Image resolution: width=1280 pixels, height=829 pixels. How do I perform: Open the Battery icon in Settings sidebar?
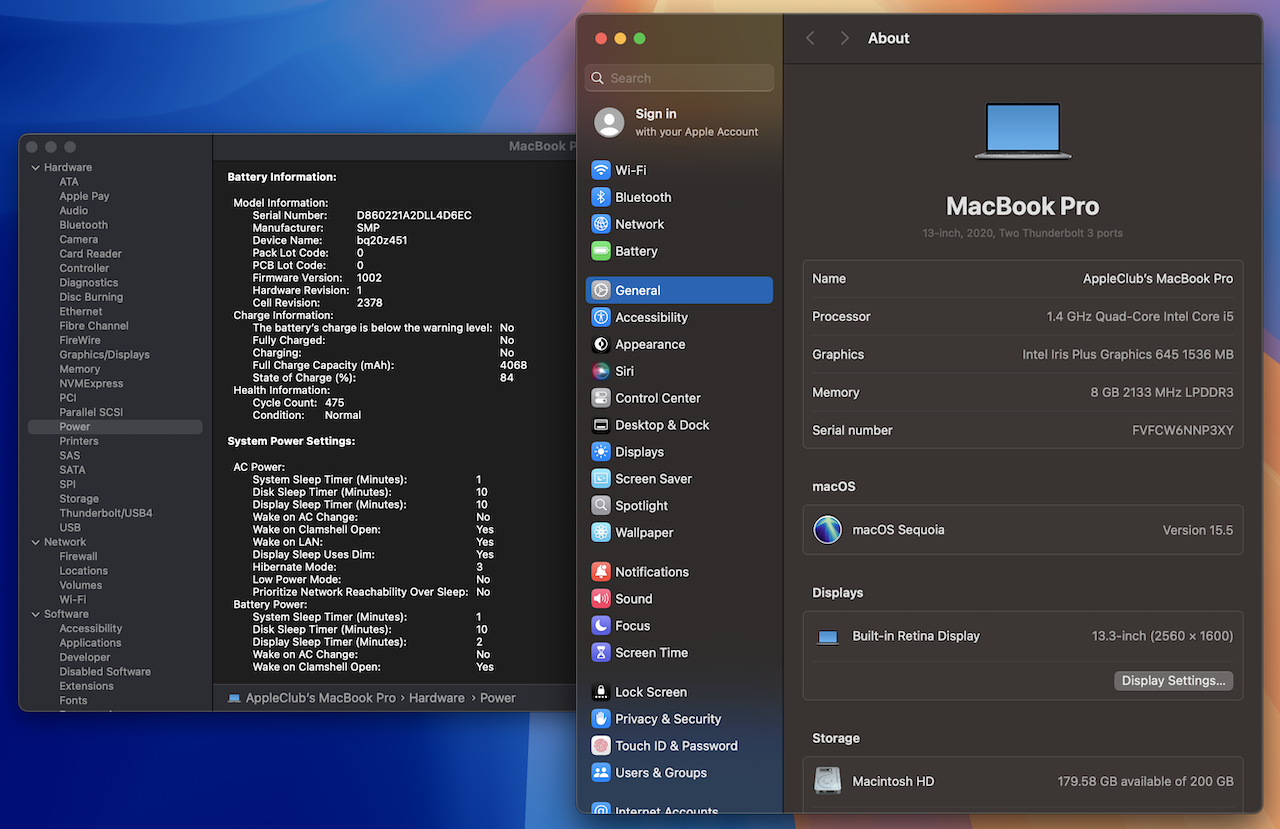pos(601,251)
